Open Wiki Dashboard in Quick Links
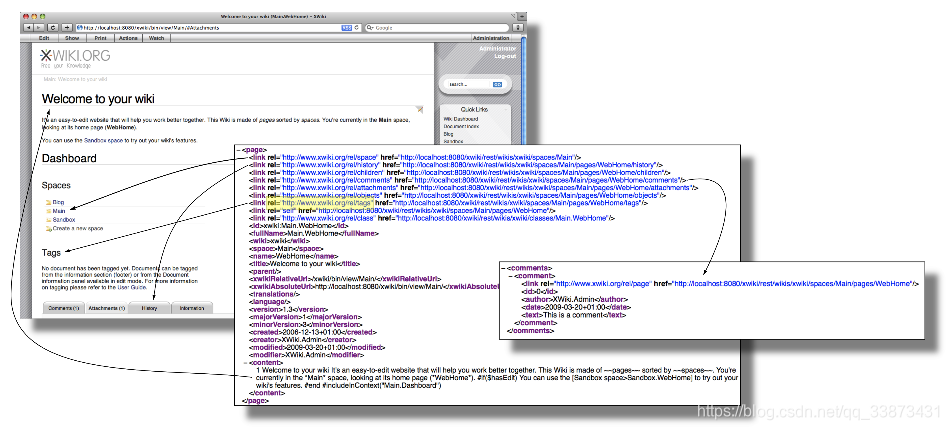The image size is (949, 430). (461, 120)
